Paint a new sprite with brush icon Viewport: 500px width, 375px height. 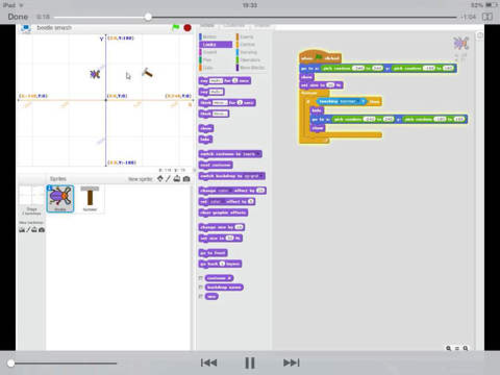click(x=168, y=179)
